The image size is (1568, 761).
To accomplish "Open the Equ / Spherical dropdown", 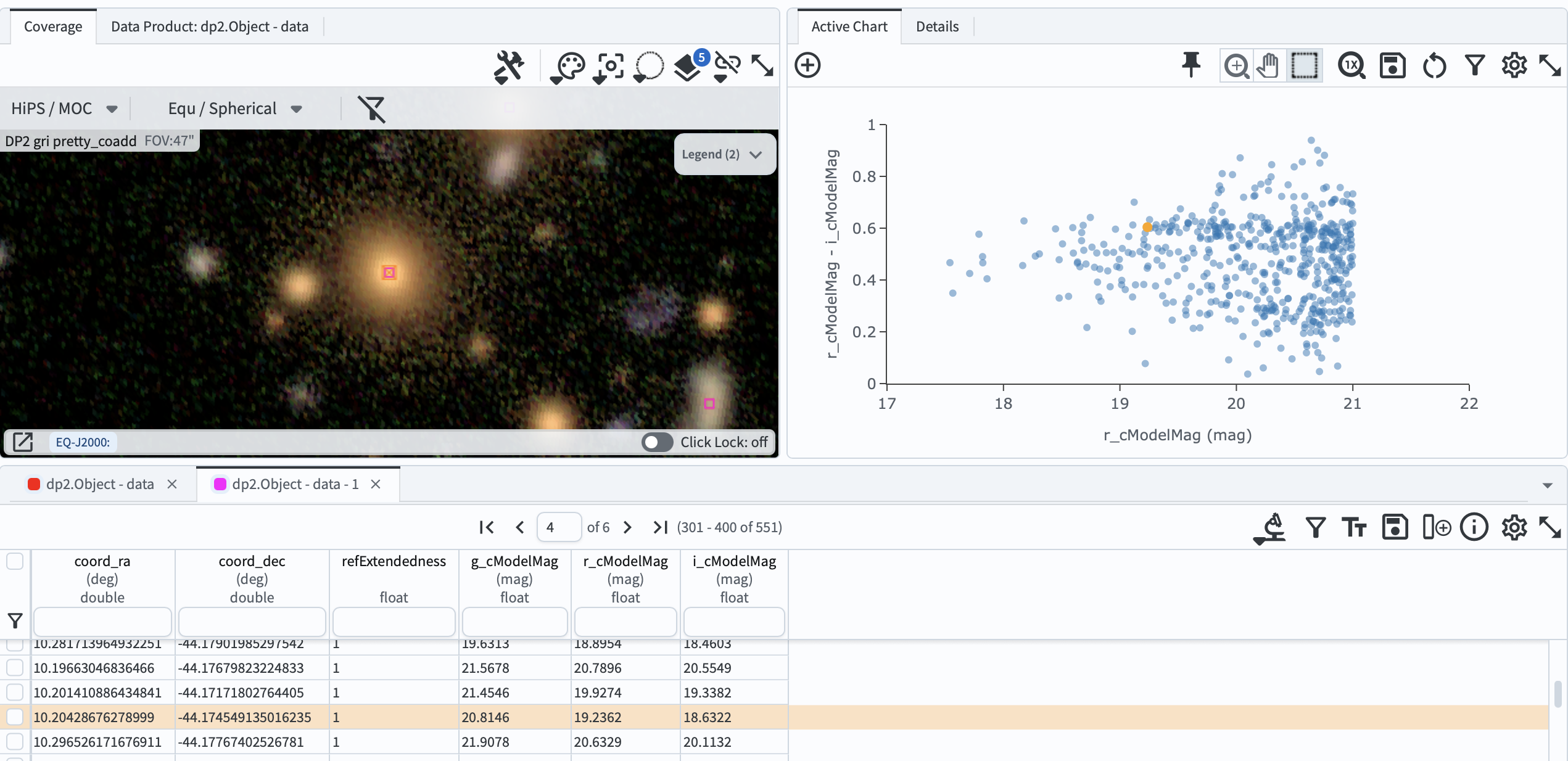I will pyautogui.click(x=235, y=109).
